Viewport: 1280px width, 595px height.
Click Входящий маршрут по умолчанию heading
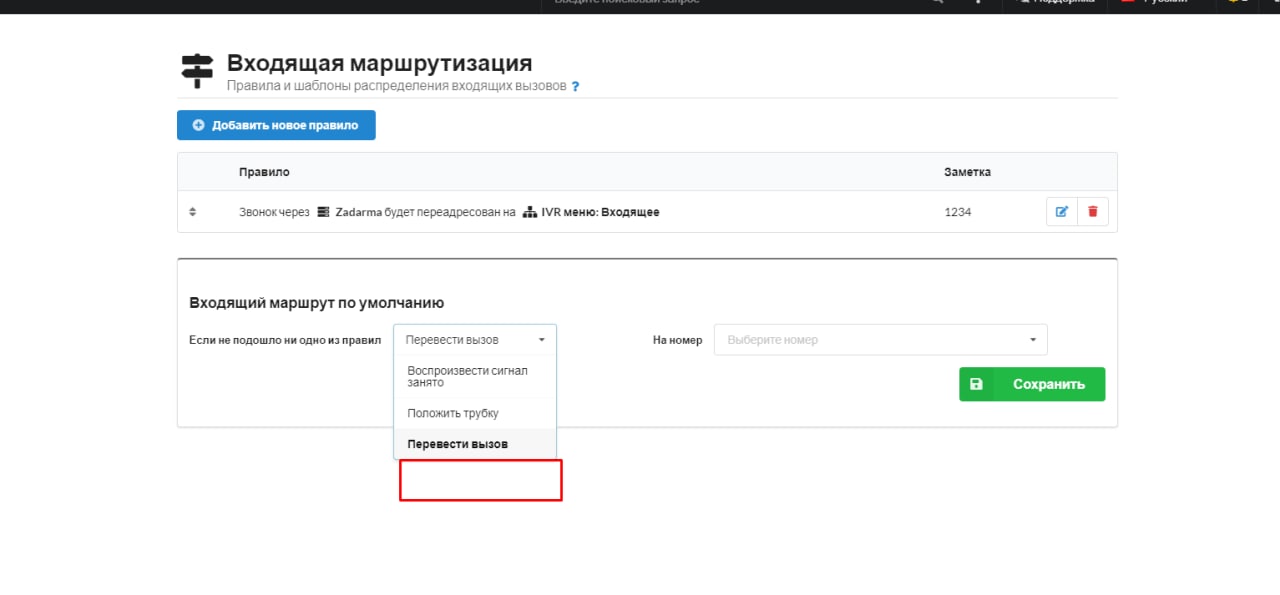point(316,303)
